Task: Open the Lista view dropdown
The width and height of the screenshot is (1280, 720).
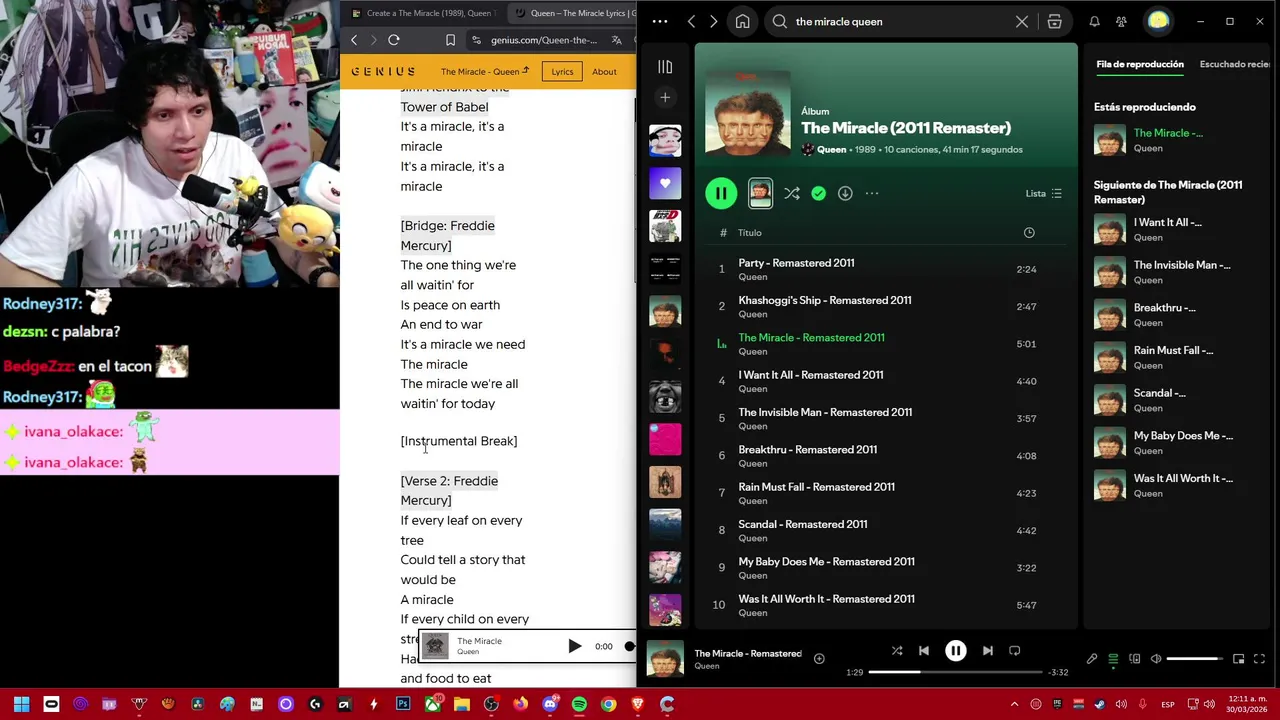Action: tap(1043, 194)
